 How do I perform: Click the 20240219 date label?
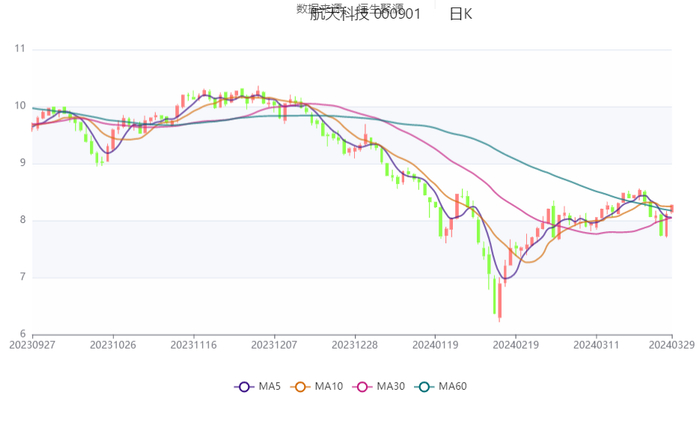coord(515,344)
